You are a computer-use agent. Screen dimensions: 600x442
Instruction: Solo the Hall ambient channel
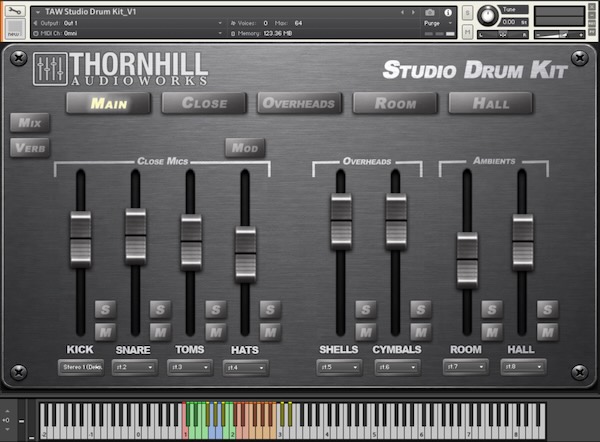click(x=547, y=309)
